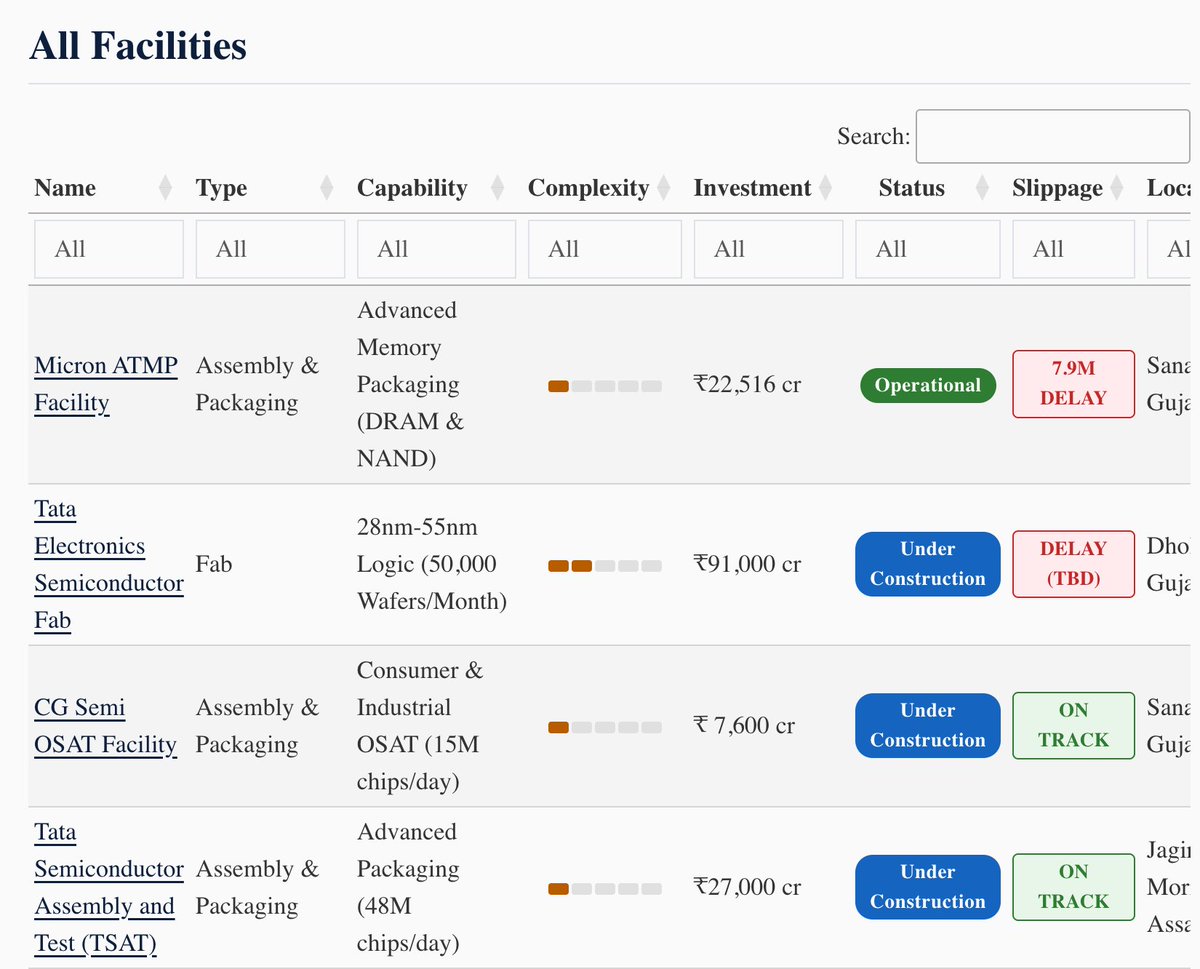Click 'Advanced Memory Packaging (DRAM & NAND)' cell
Screen dimensions: 1200x969
[x=411, y=385]
